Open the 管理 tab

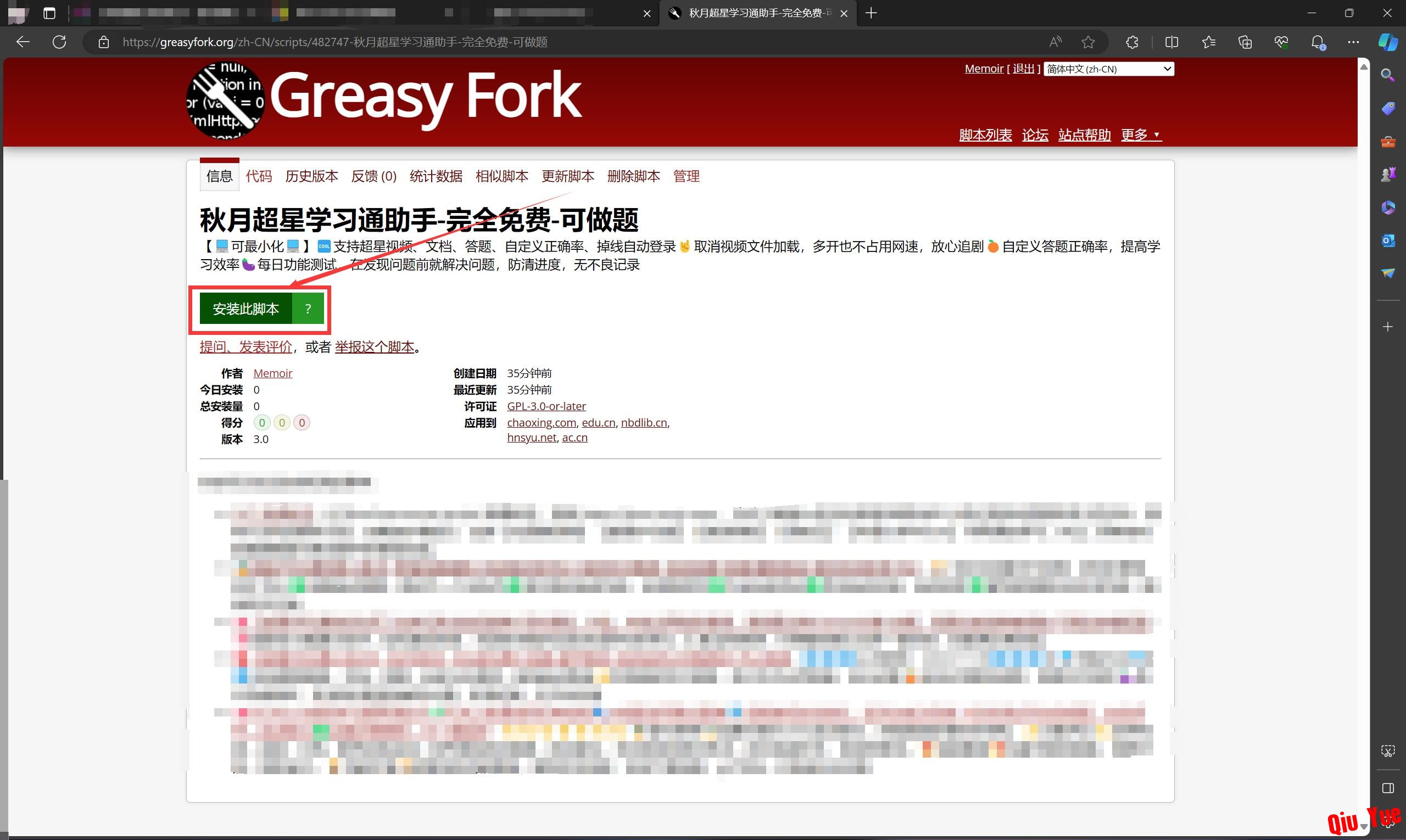pos(687,176)
